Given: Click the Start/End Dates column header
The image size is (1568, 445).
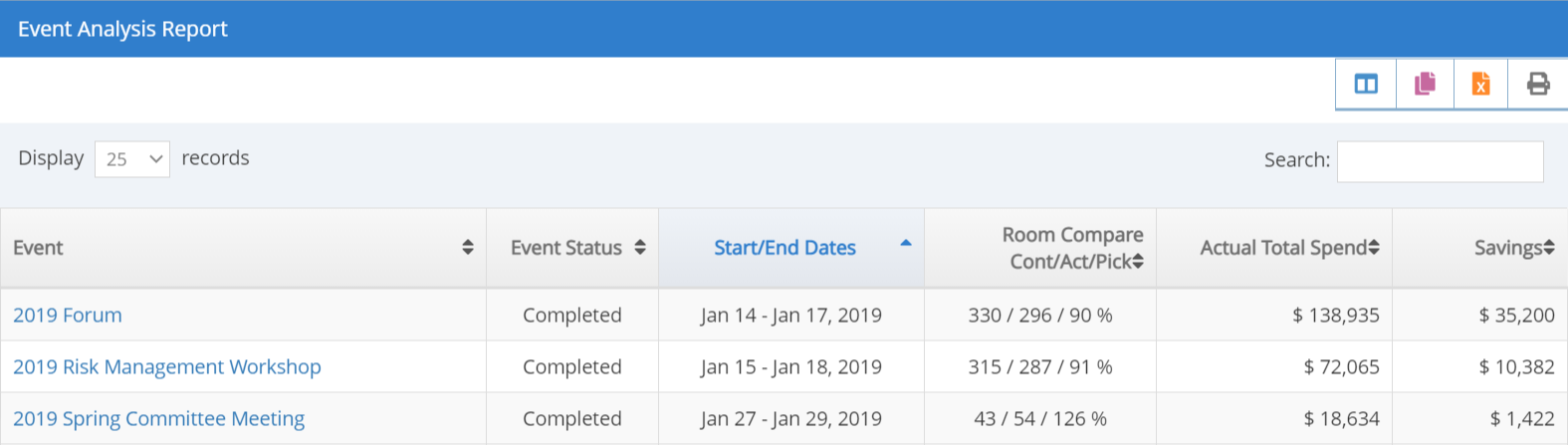Looking at the screenshot, I should [784, 248].
